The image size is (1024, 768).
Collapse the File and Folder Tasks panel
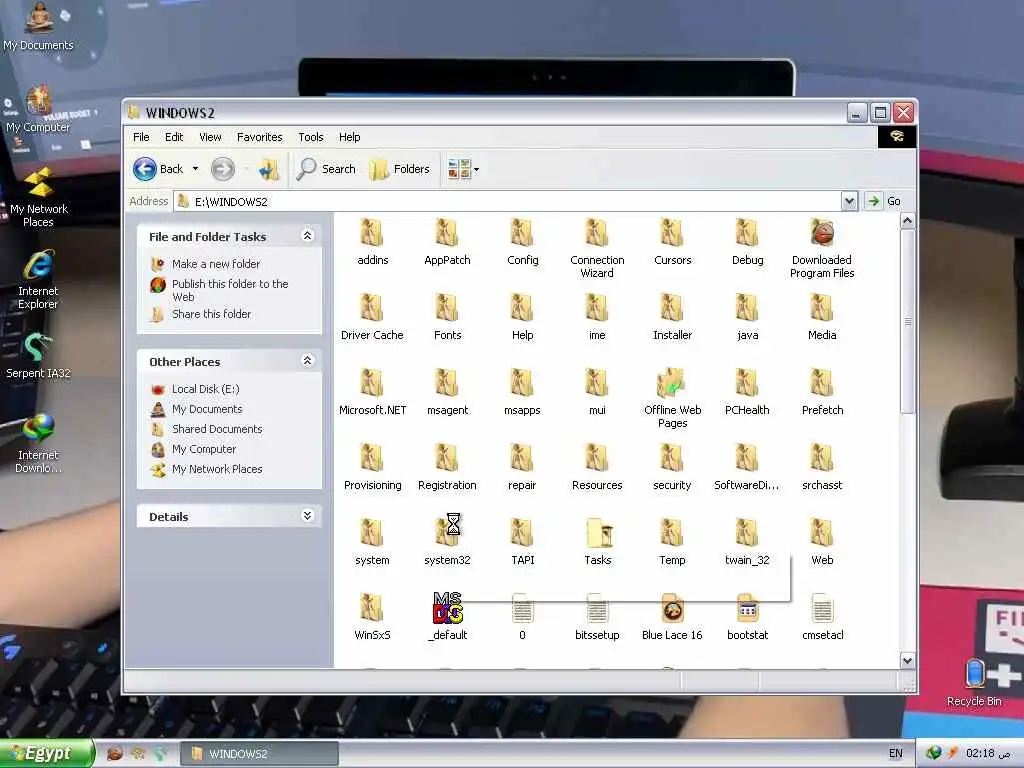pos(308,236)
